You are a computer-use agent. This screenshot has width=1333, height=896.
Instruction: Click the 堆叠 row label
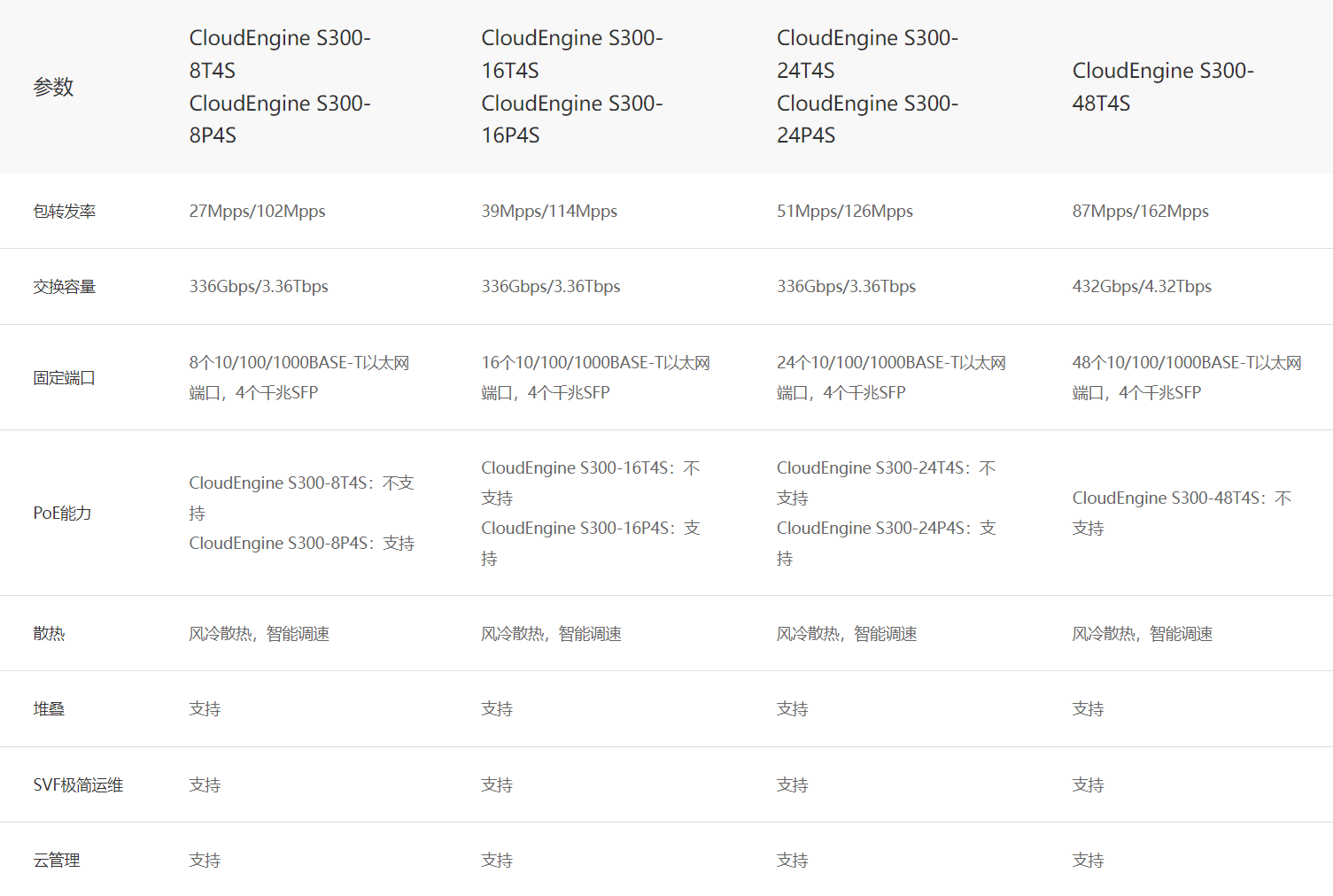(49, 709)
